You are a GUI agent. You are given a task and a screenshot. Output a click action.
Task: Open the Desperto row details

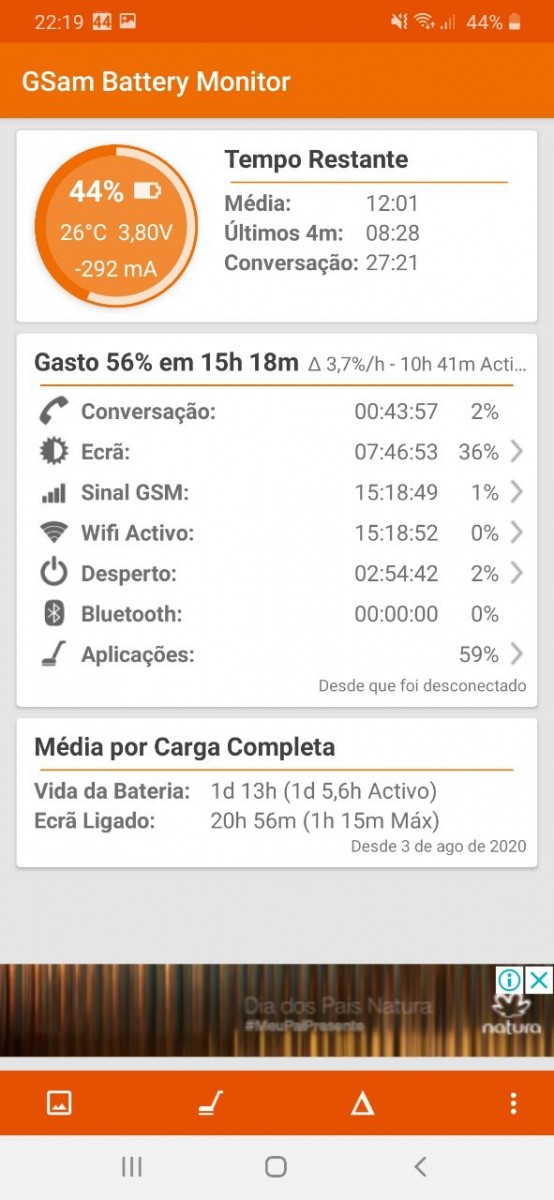tap(277, 573)
